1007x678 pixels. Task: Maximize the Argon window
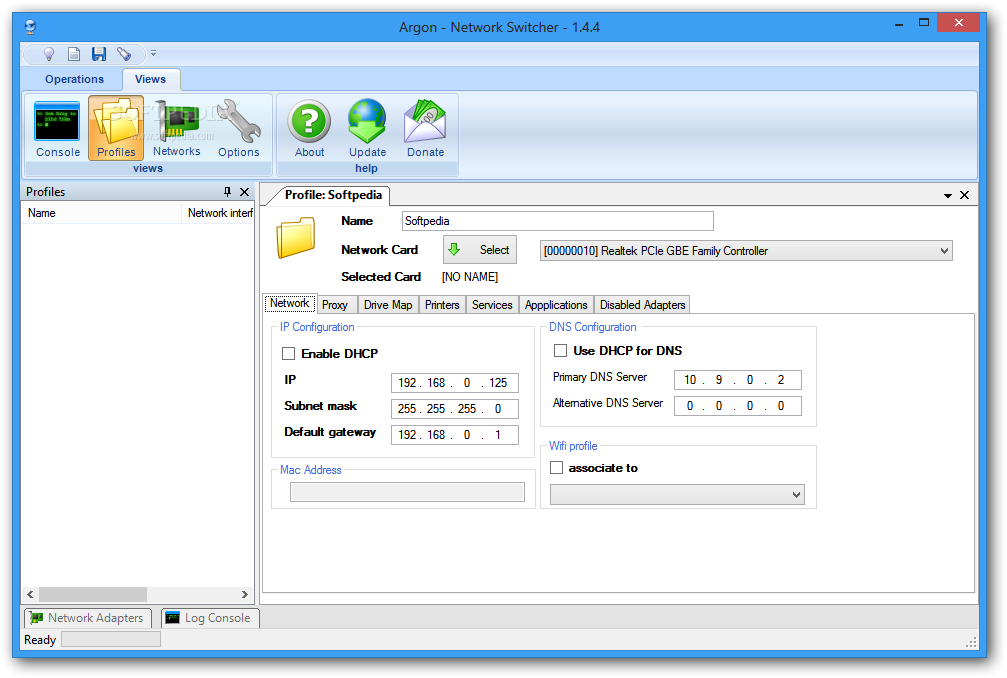pos(924,23)
